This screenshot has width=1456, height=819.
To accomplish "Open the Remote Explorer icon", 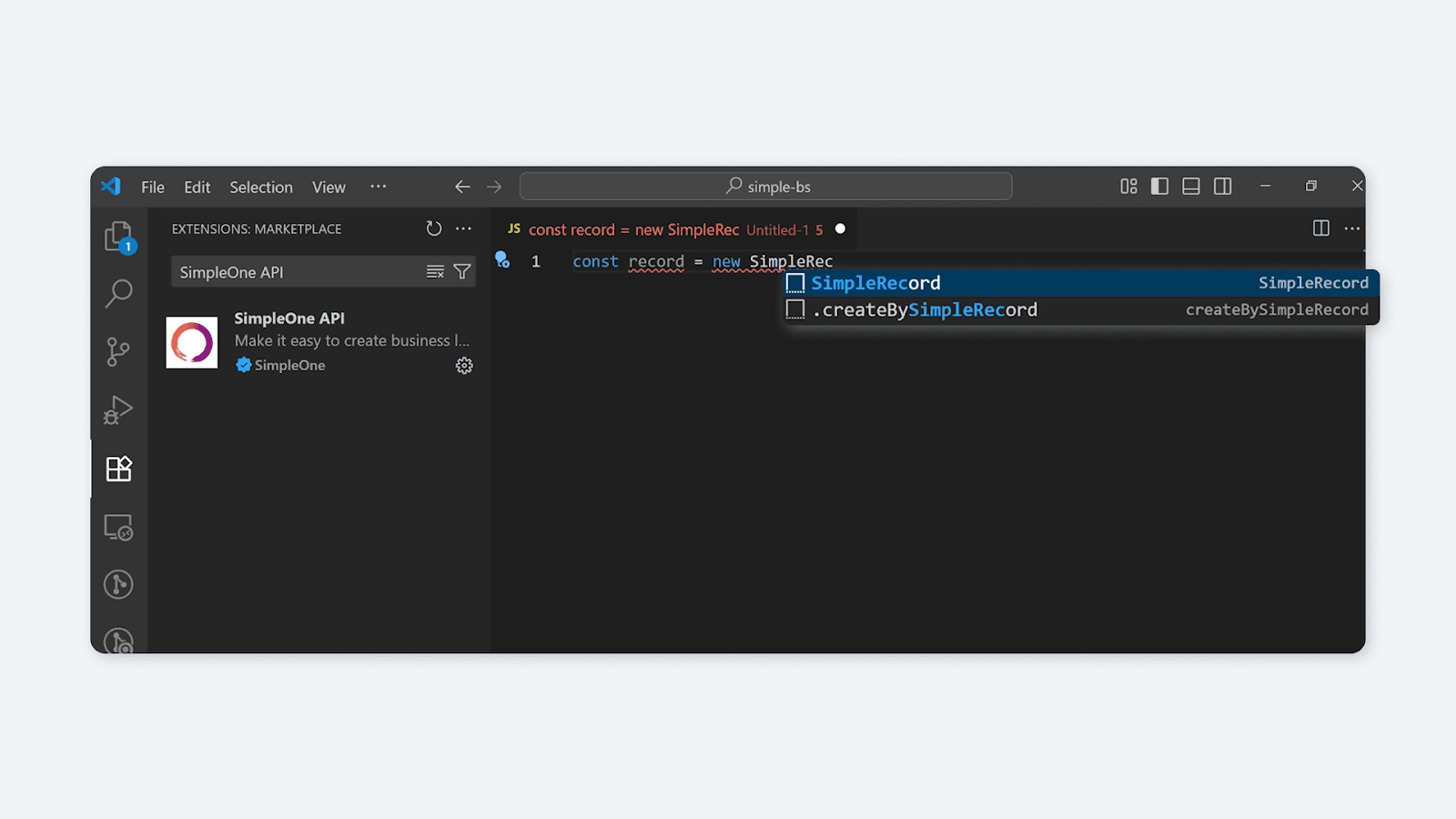I will point(118,527).
